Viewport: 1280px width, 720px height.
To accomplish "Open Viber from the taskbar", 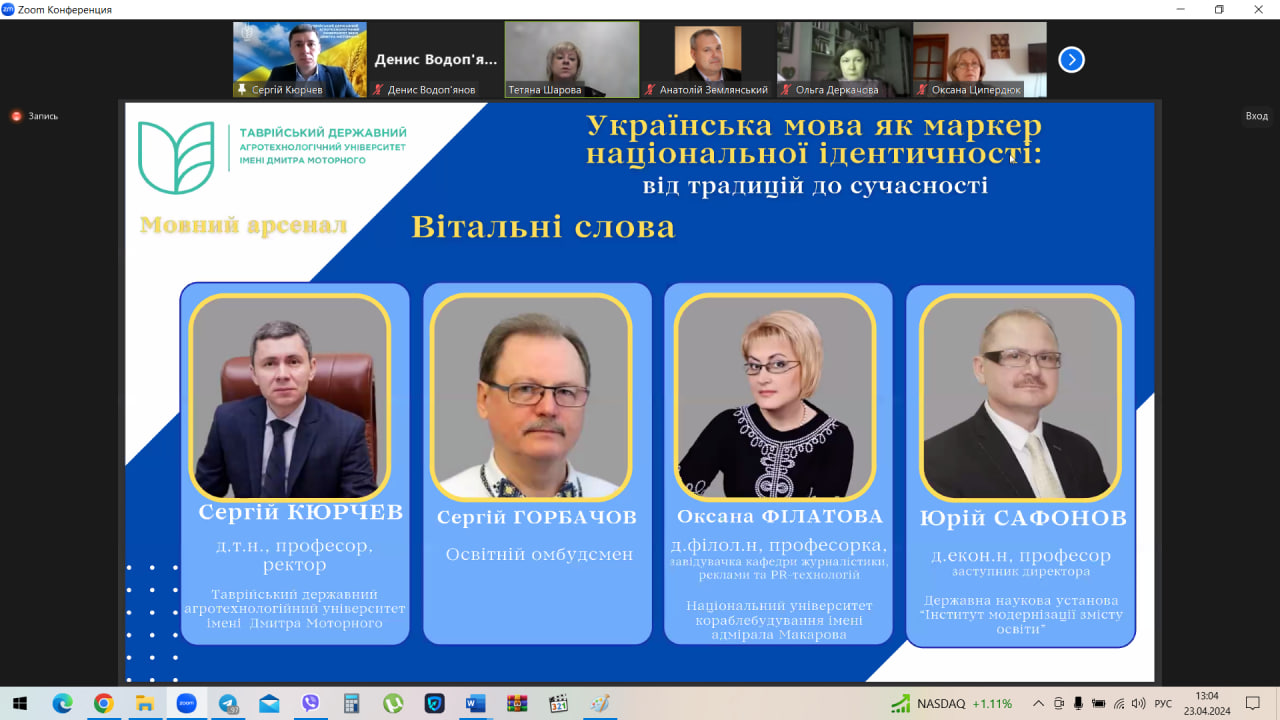I will [x=310, y=703].
